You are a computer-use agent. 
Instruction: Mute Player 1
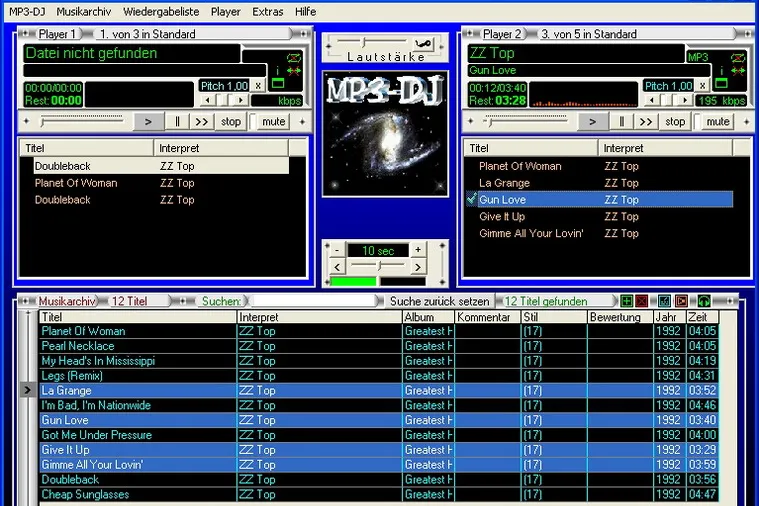pyautogui.click(x=274, y=122)
